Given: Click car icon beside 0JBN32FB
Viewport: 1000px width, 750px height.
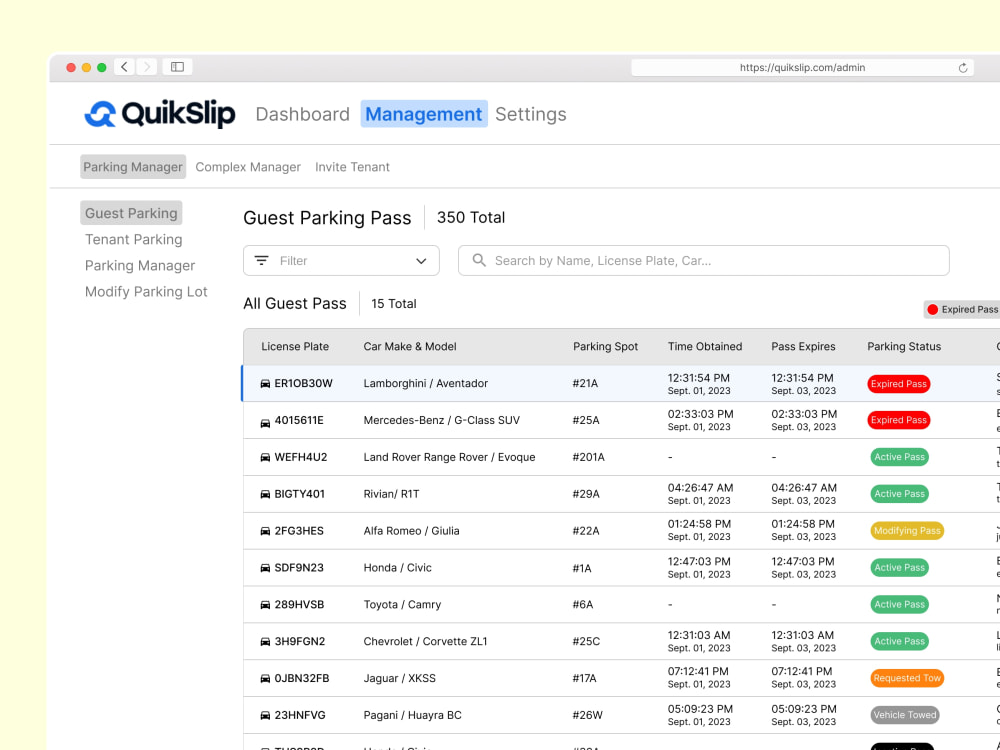Looking at the screenshot, I should click(265, 679).
